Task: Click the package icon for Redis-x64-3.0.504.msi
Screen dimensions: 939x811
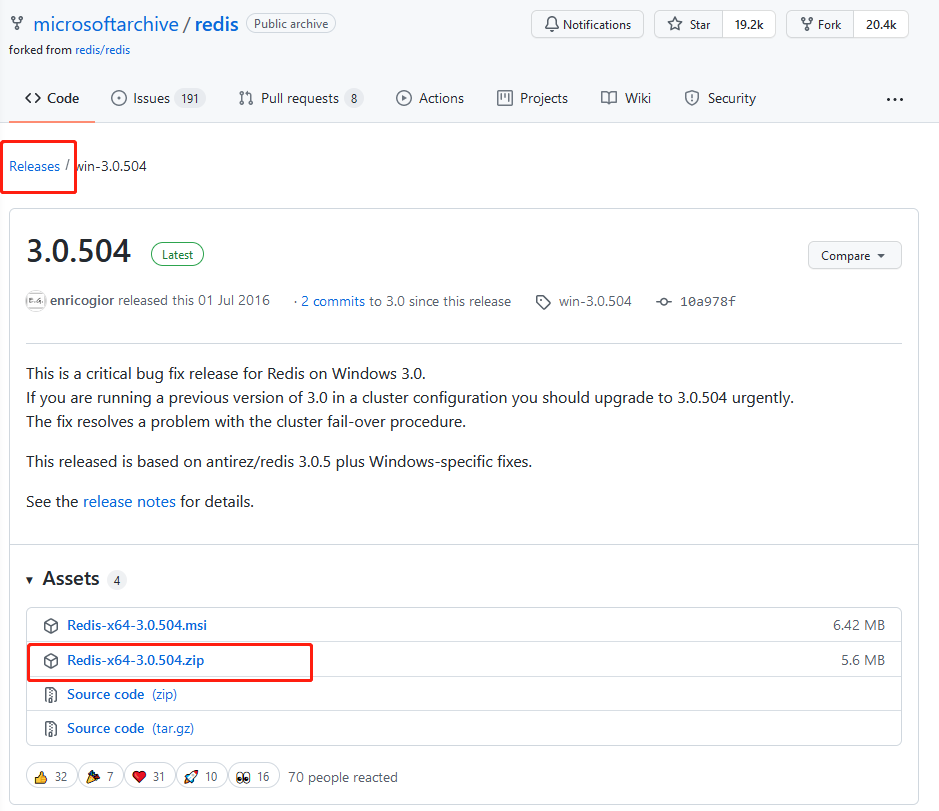Action: click(x=51, y=626)
